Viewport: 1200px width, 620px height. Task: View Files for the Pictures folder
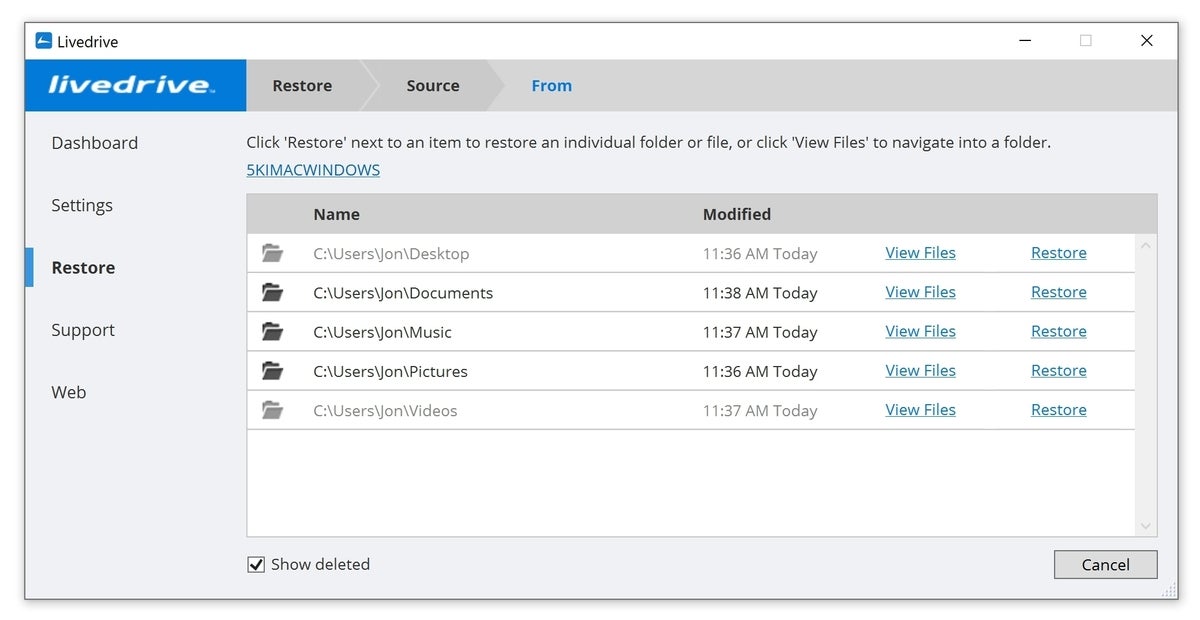[x=920, y=370]
